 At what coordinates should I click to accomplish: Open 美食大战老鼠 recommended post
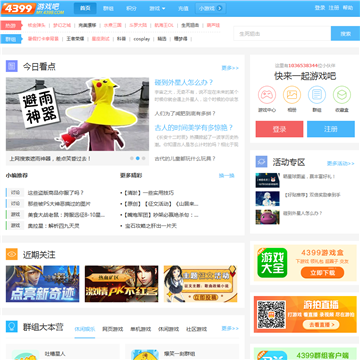(66, 215)
